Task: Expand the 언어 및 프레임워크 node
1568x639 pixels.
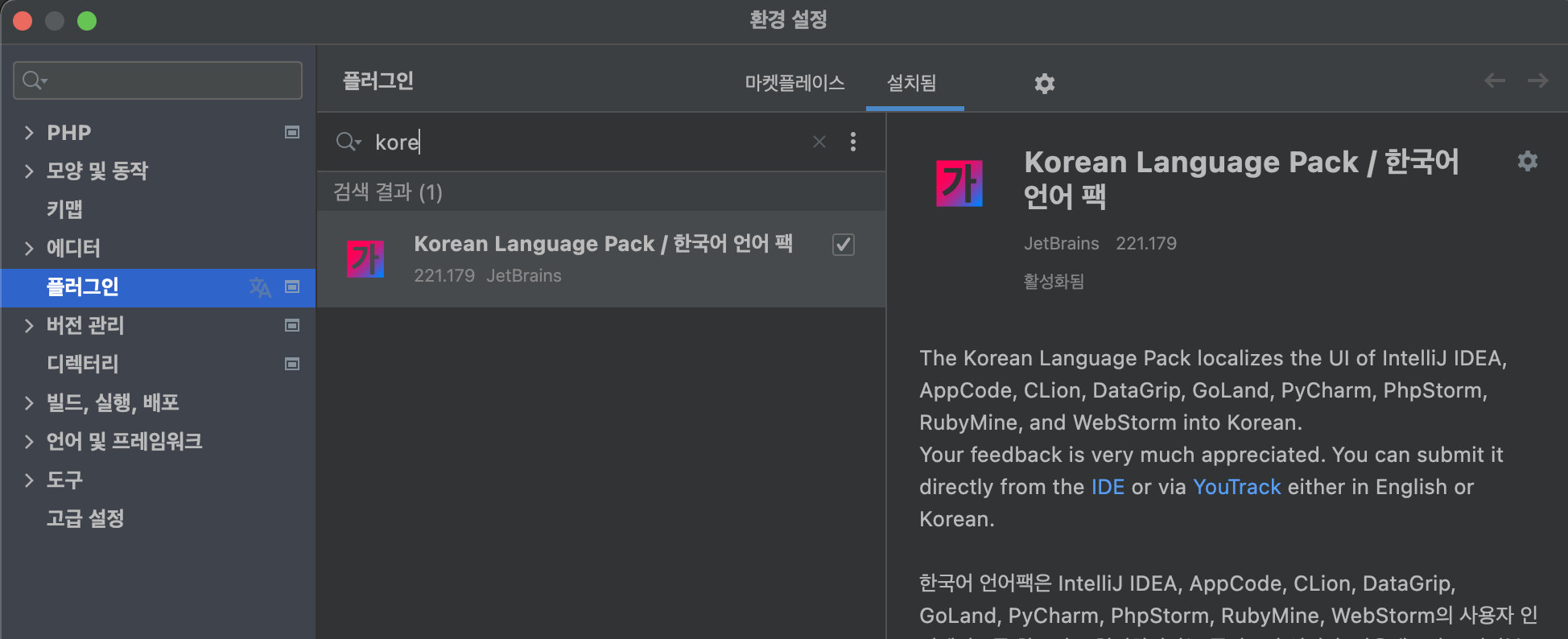Action: point(29,441)
